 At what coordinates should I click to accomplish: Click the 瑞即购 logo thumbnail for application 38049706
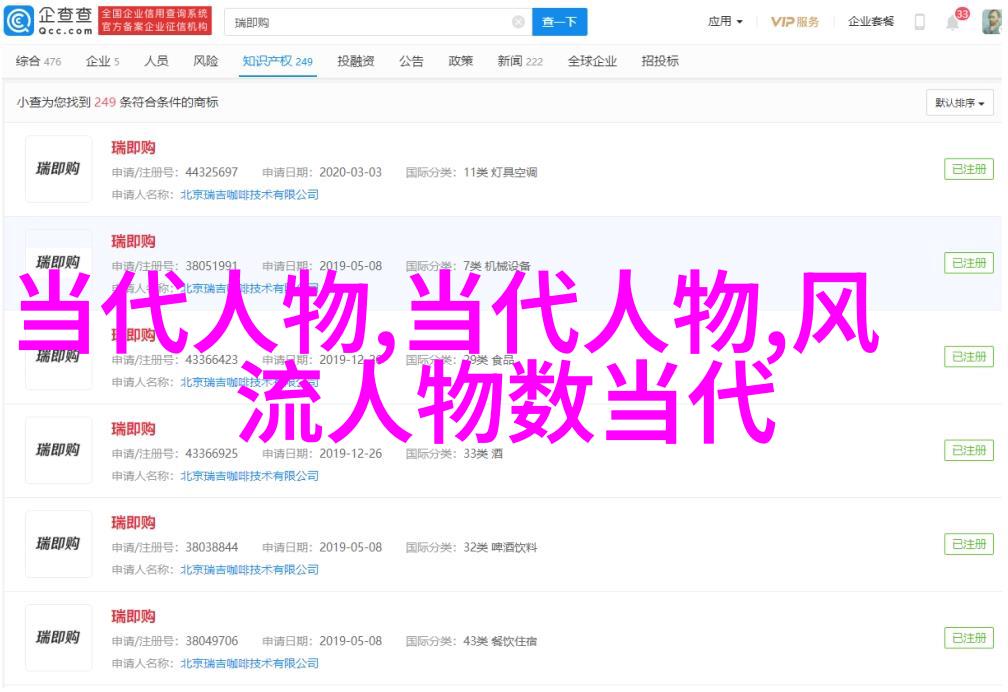coord(58,637)
